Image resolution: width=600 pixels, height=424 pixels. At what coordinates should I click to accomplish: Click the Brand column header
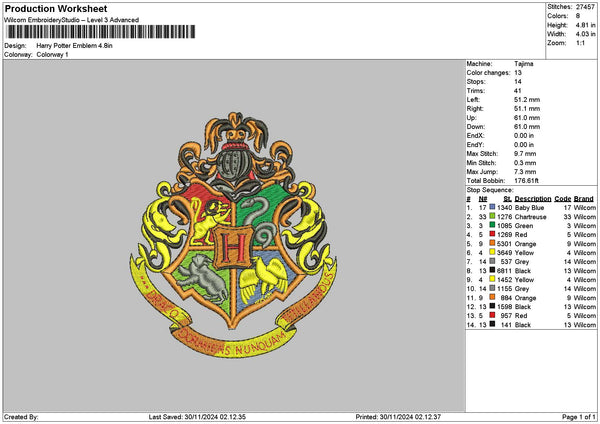point(584,199)
